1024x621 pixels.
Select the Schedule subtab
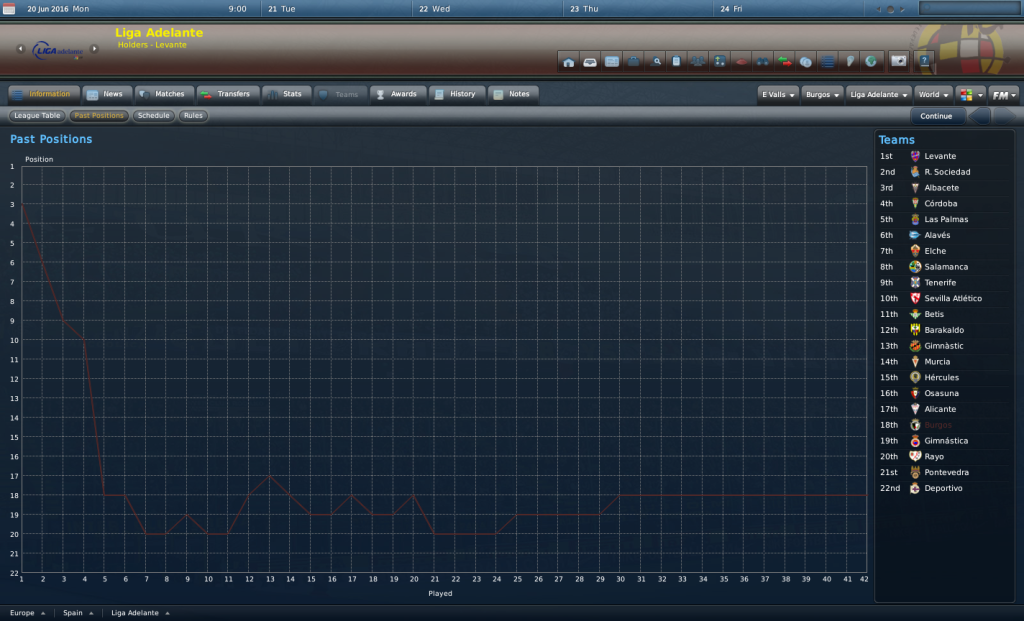tap(153, 116)
